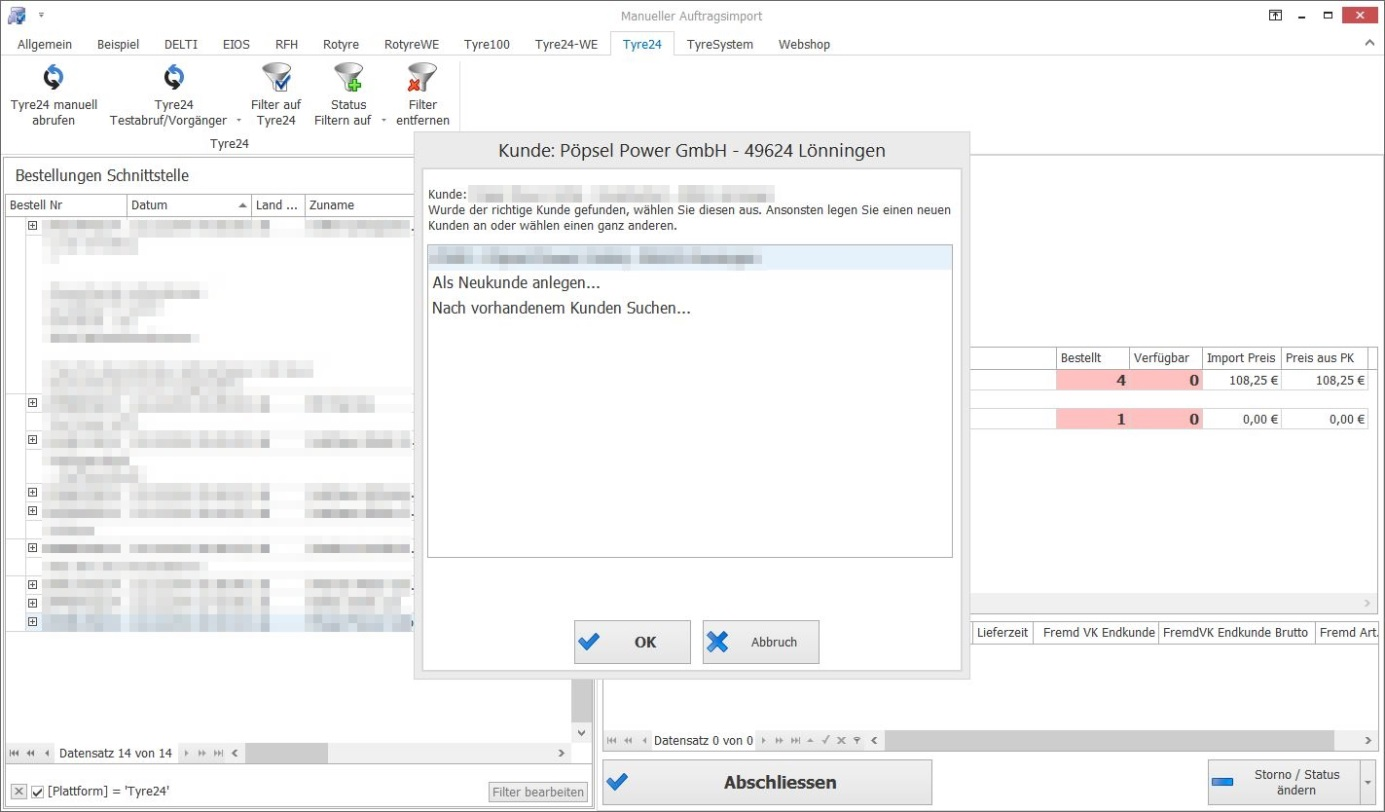This screenshot has height=812, width=1385.
Task: Switch to the Webshop tab
Action: 804,44
